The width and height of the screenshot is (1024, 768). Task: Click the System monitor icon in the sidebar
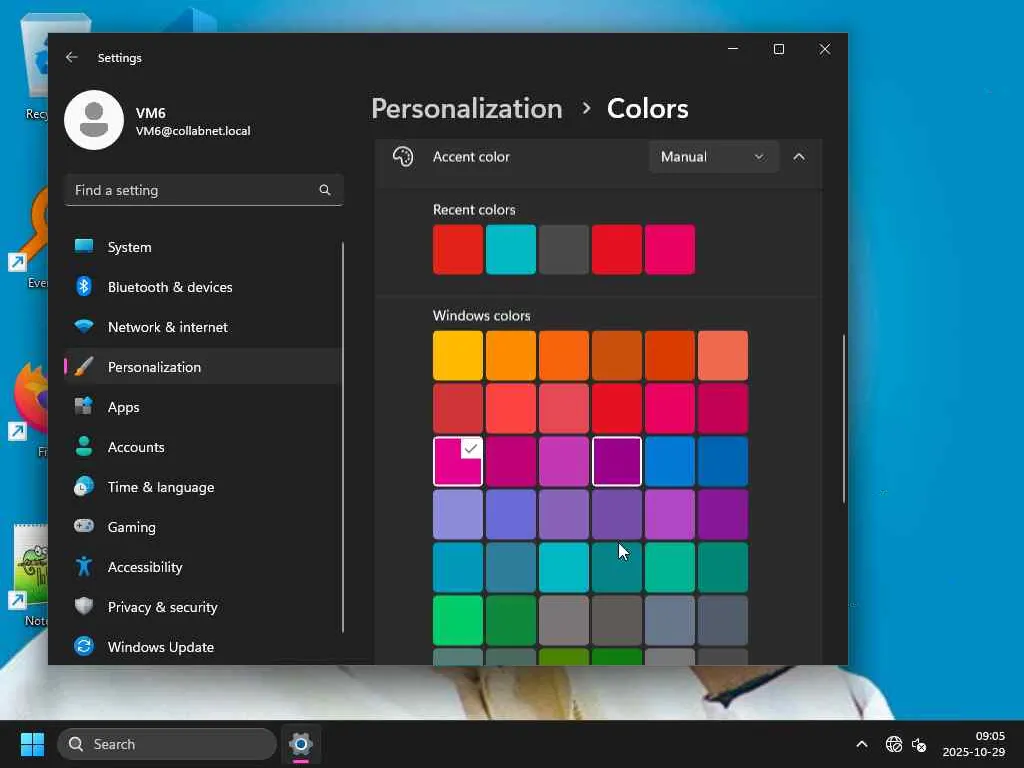(x=84, y=246)
